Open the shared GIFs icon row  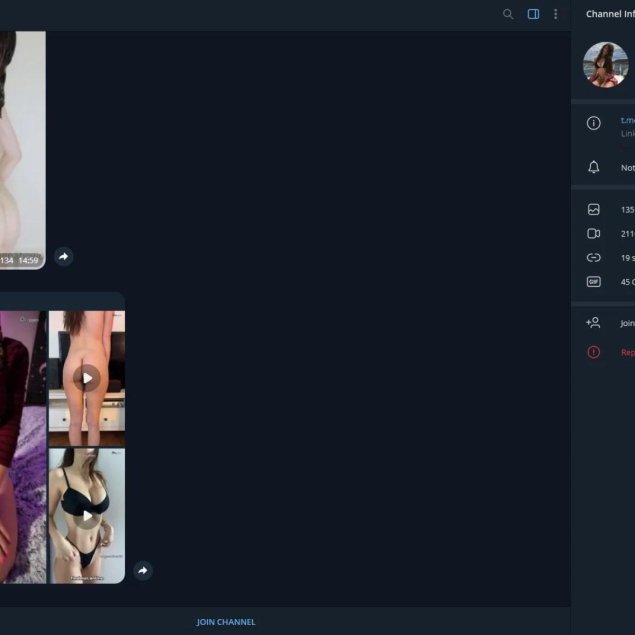(593, 281)
